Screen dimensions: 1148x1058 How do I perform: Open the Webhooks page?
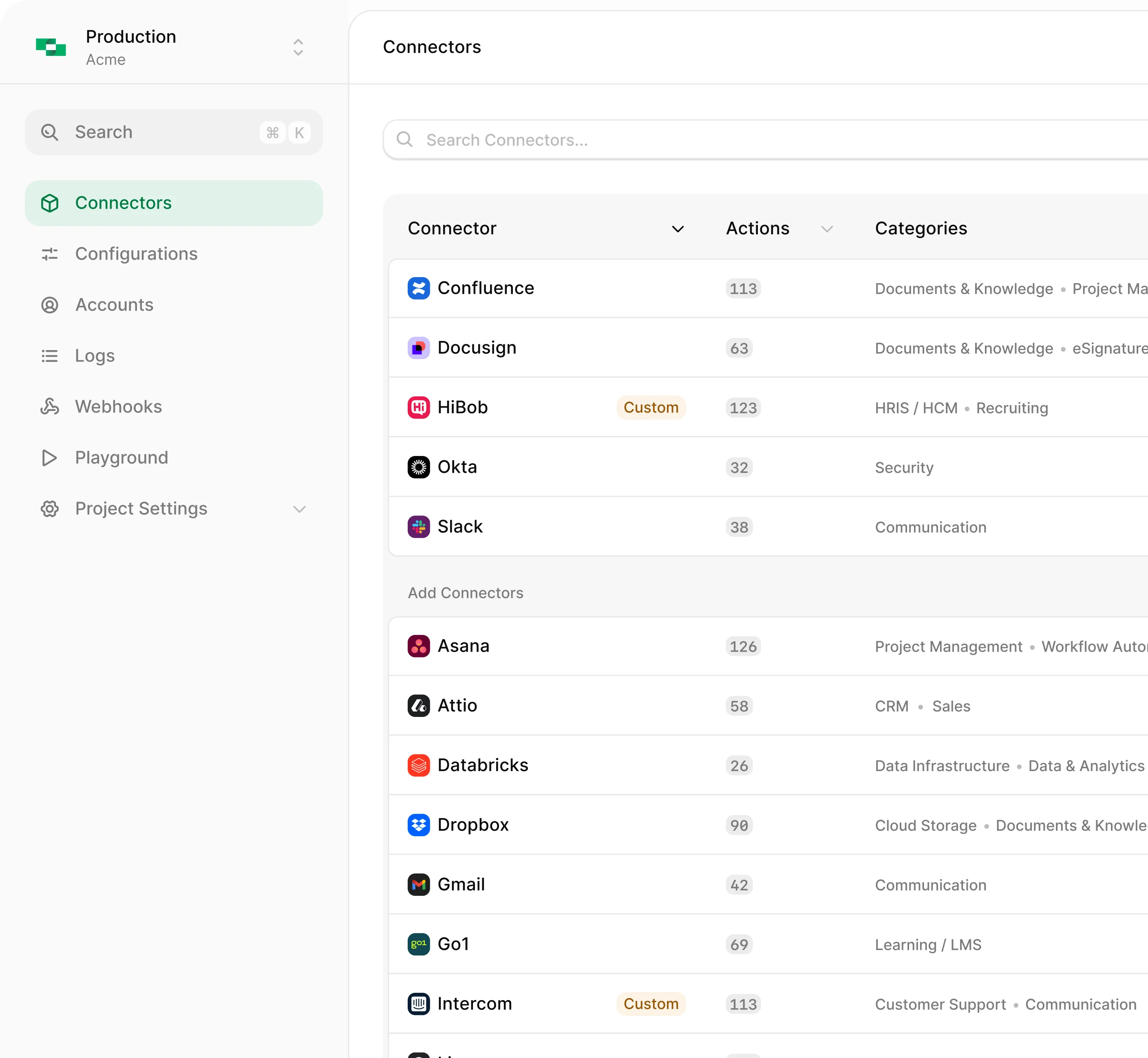[174, 407]
